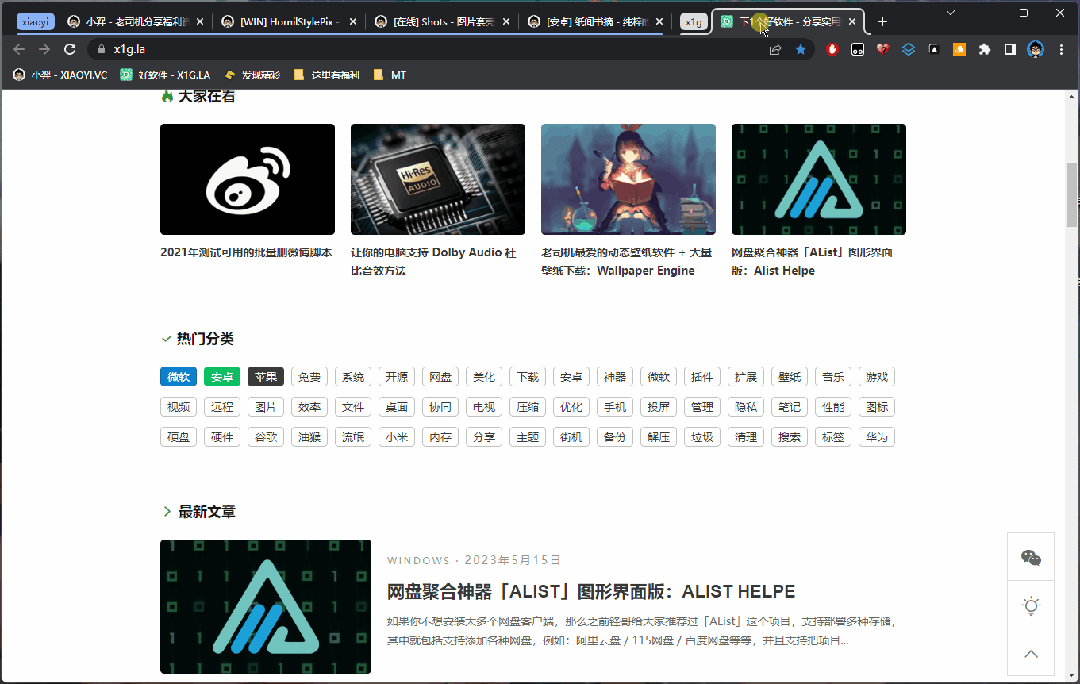Toggle dark mode with the light bulb icon

point(1030,605)
